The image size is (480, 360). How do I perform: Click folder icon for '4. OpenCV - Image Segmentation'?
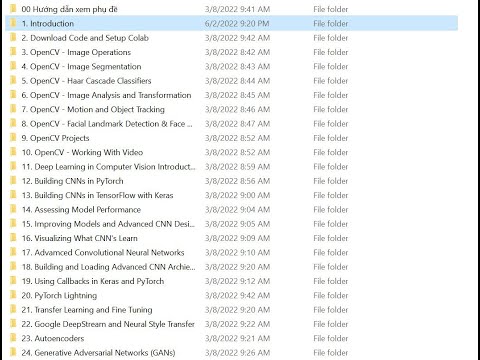pos(13,66)
